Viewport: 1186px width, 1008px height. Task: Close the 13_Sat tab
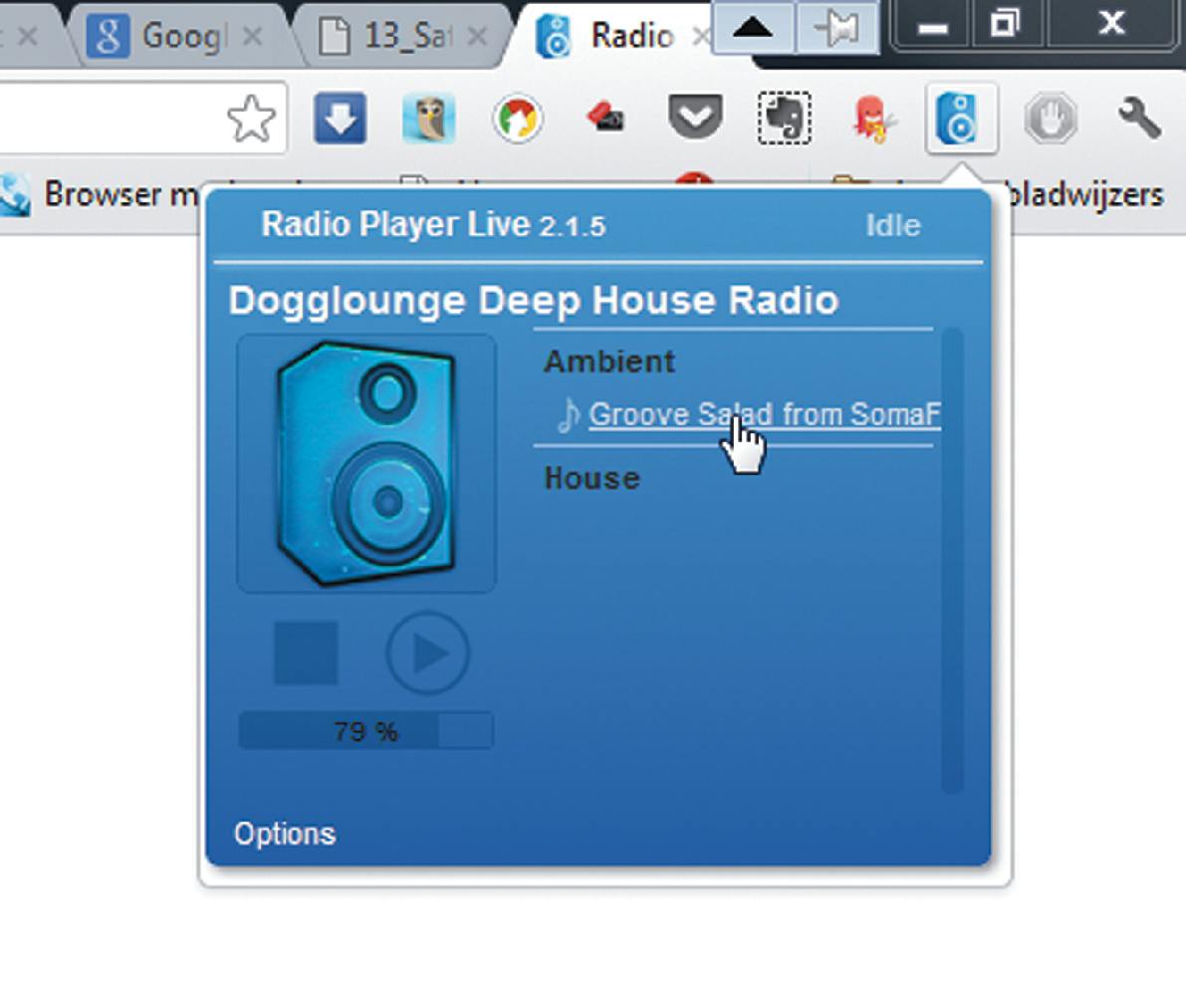477,36
